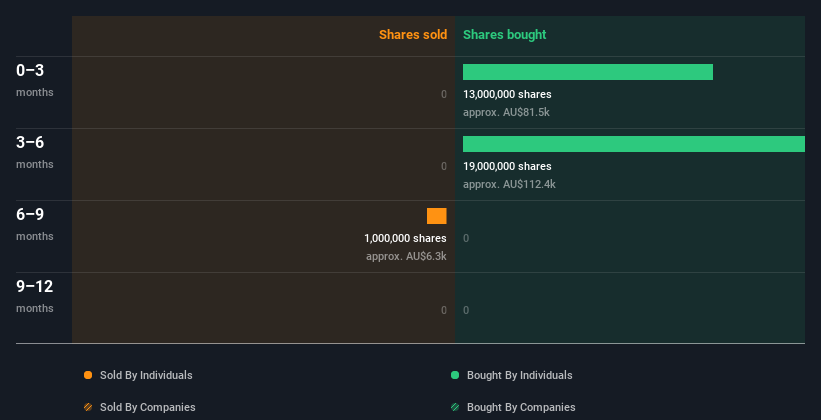Image resolution: width=821 pixels, height=420 pixels.
Task: Click the Shares bought column header
Action: [x=505, y=35]
